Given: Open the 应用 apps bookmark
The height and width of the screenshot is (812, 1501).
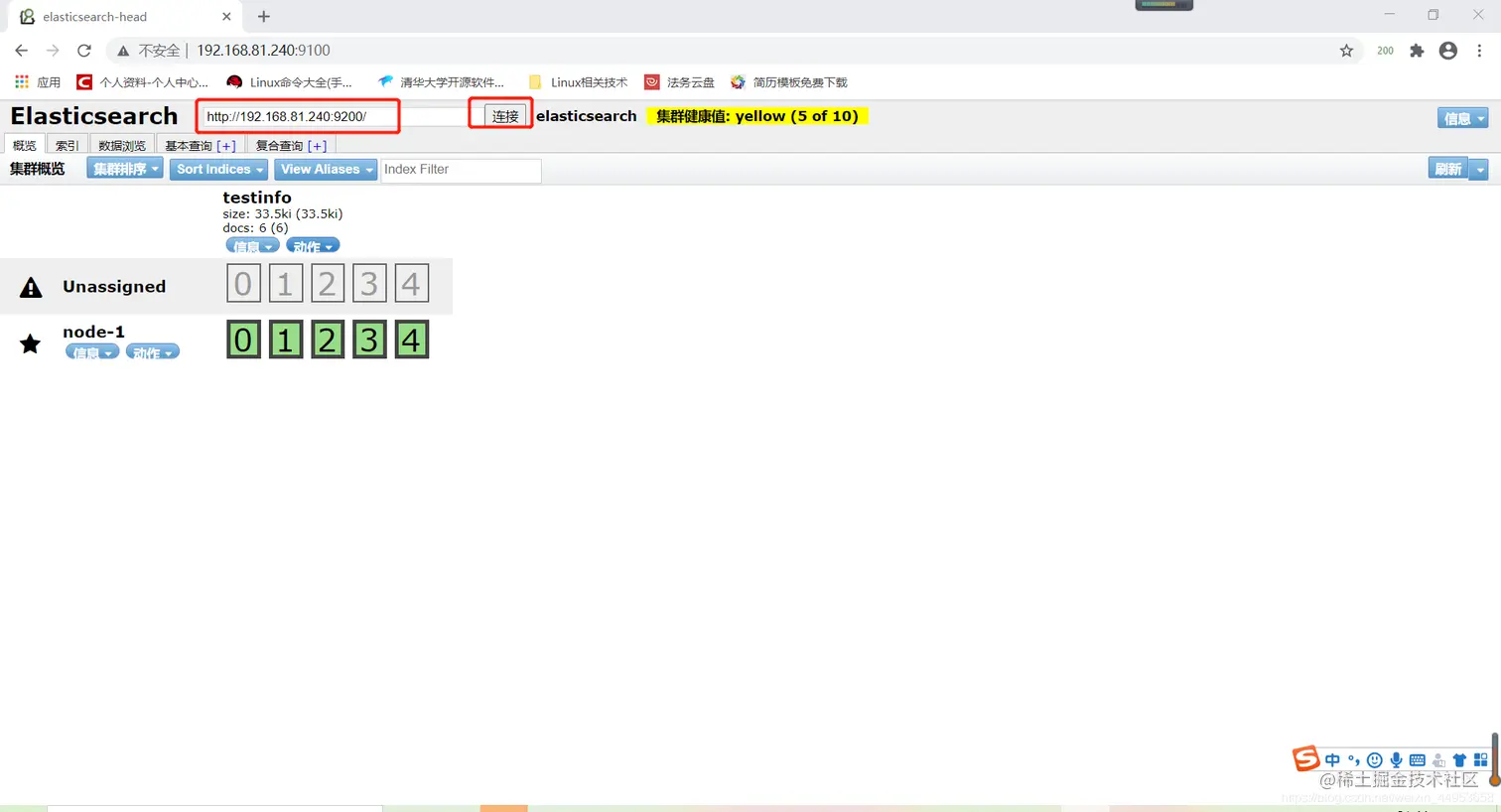Looking at the screenshot, I should 38,82.
